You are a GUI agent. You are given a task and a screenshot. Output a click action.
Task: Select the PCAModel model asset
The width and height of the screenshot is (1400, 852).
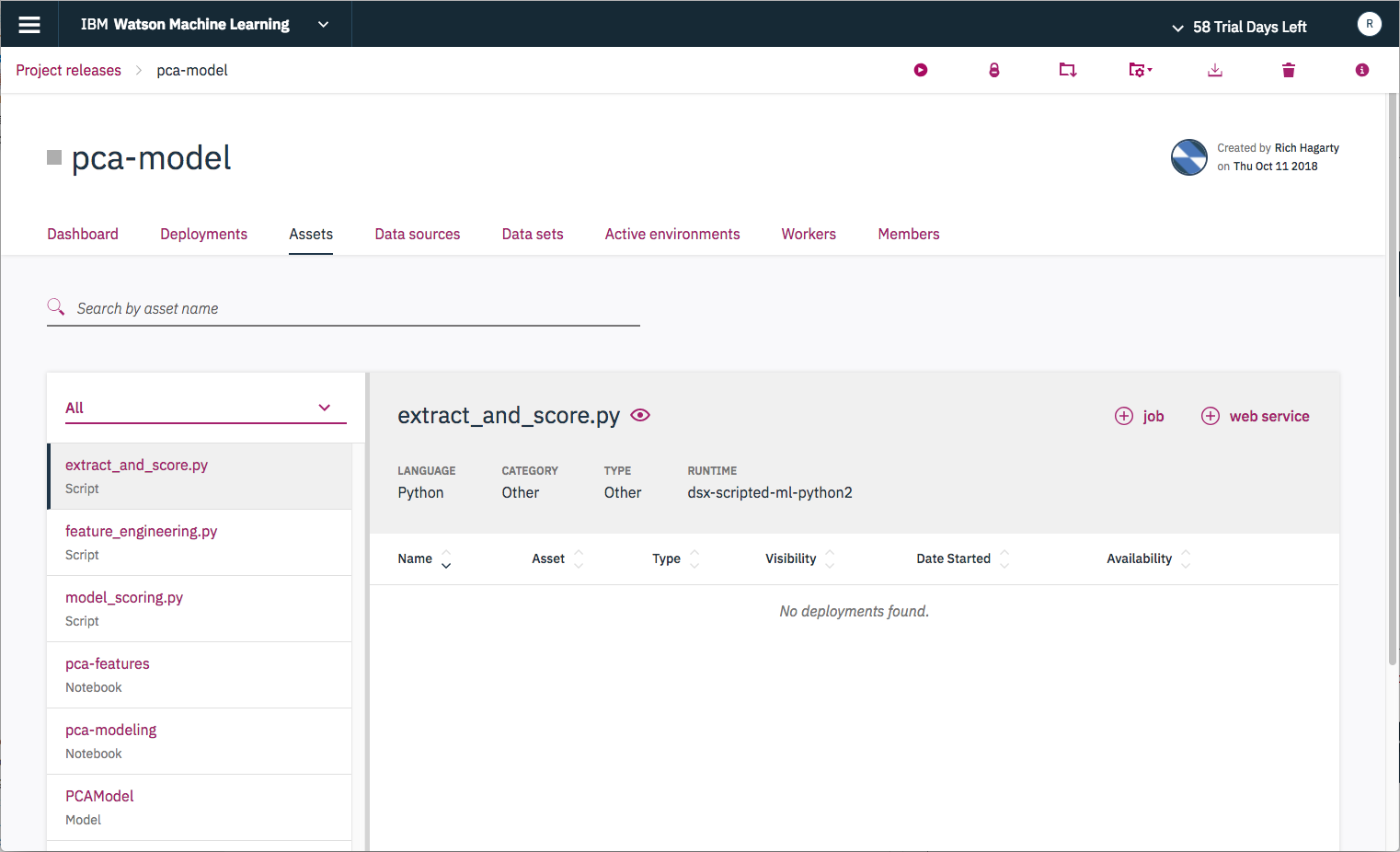[200, 808]
